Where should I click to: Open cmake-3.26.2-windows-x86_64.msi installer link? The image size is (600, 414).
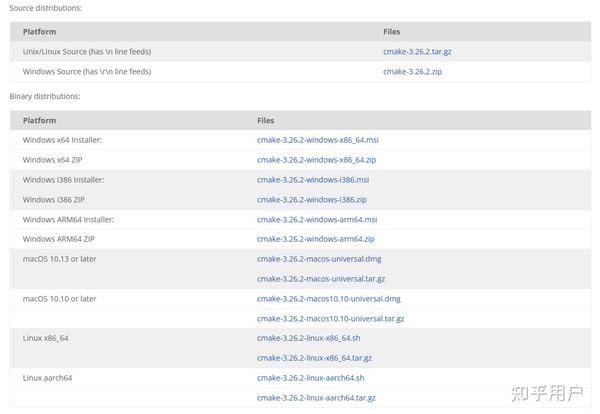317,140
